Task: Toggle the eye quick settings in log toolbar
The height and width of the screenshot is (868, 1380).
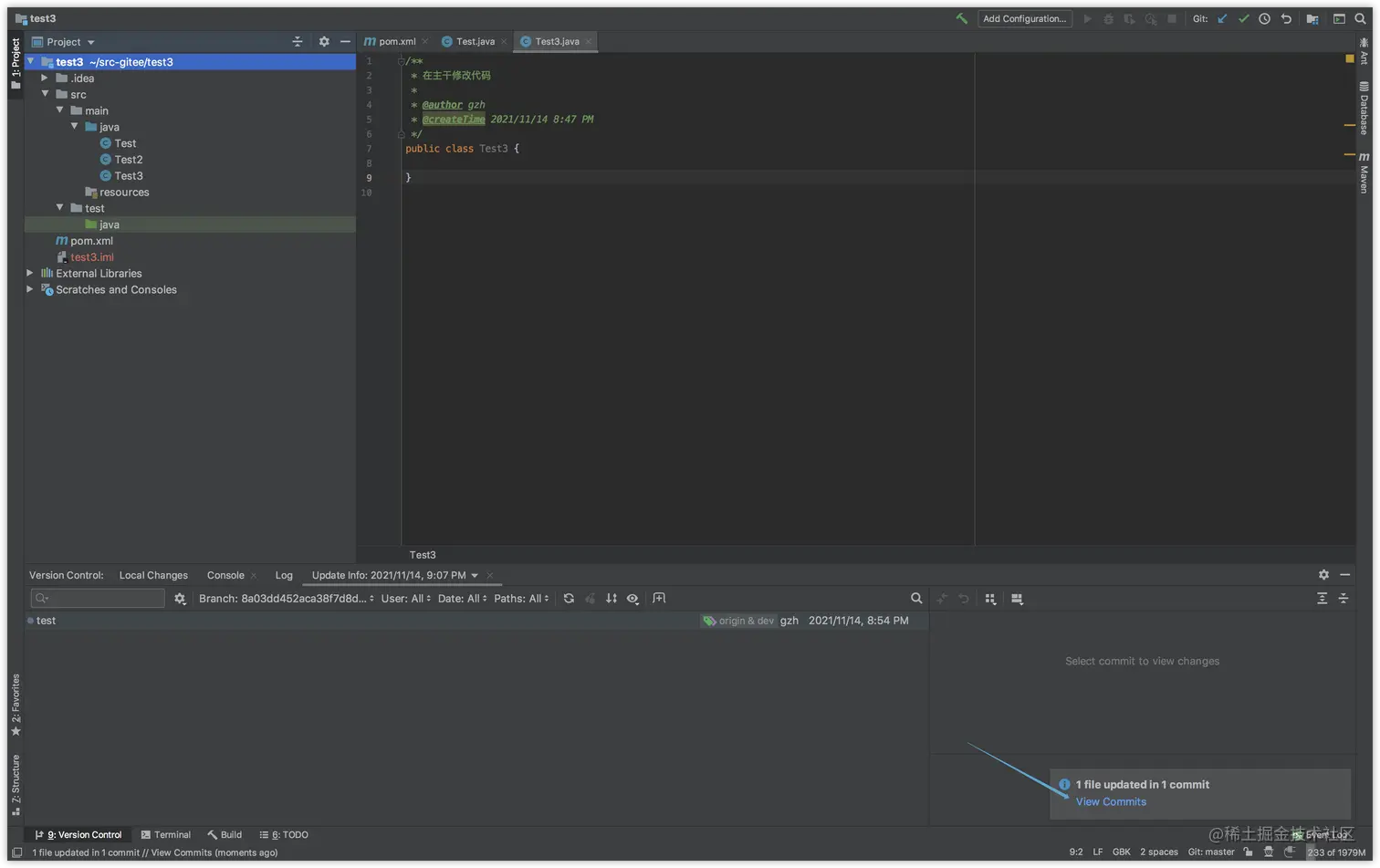Action: pos(632,599)
